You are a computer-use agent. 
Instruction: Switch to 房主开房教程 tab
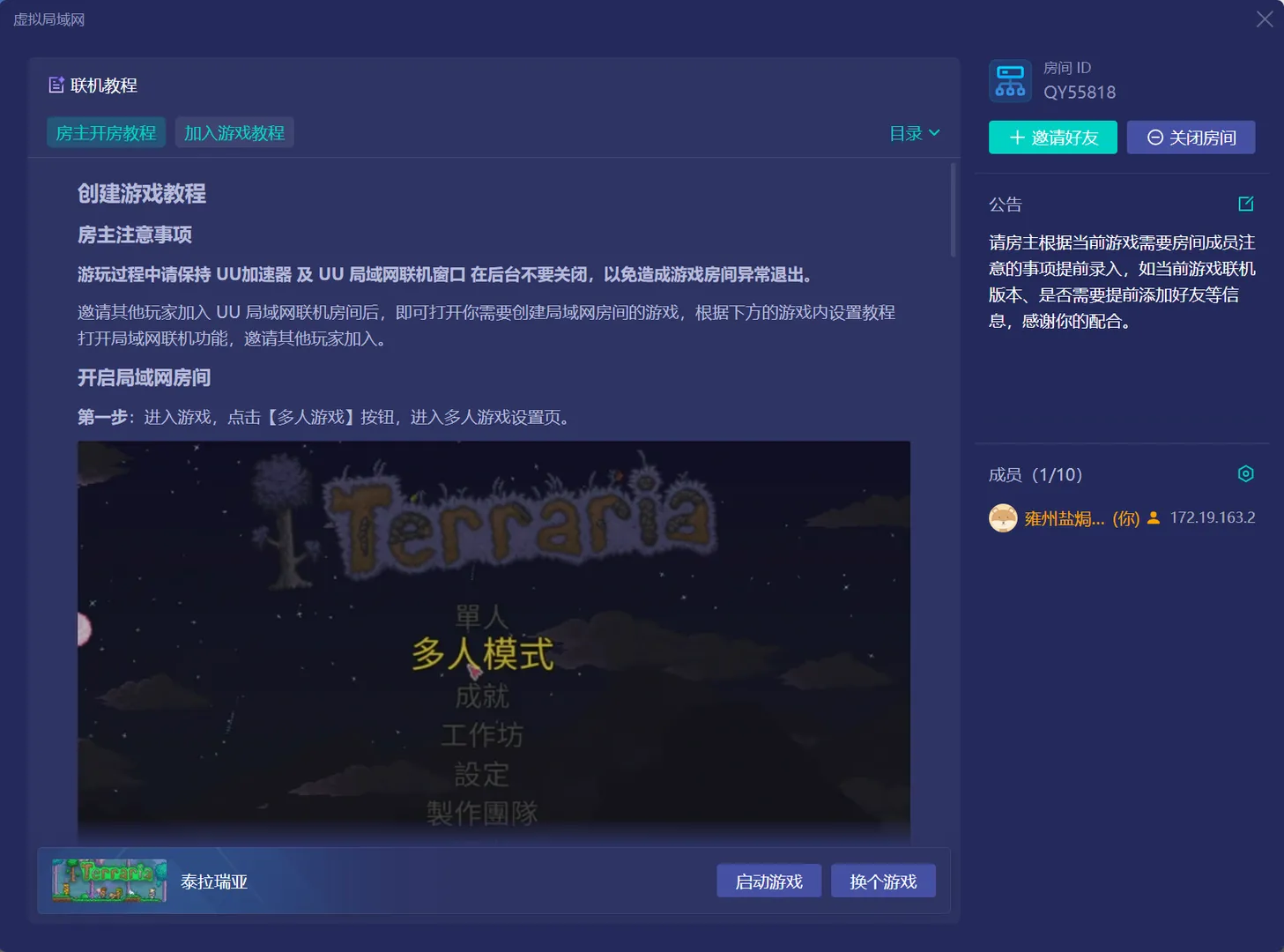106,133
